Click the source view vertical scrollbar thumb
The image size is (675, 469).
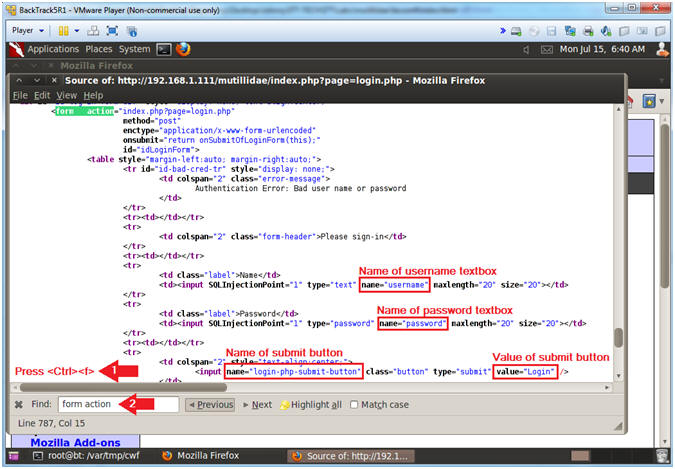point(619,338)
